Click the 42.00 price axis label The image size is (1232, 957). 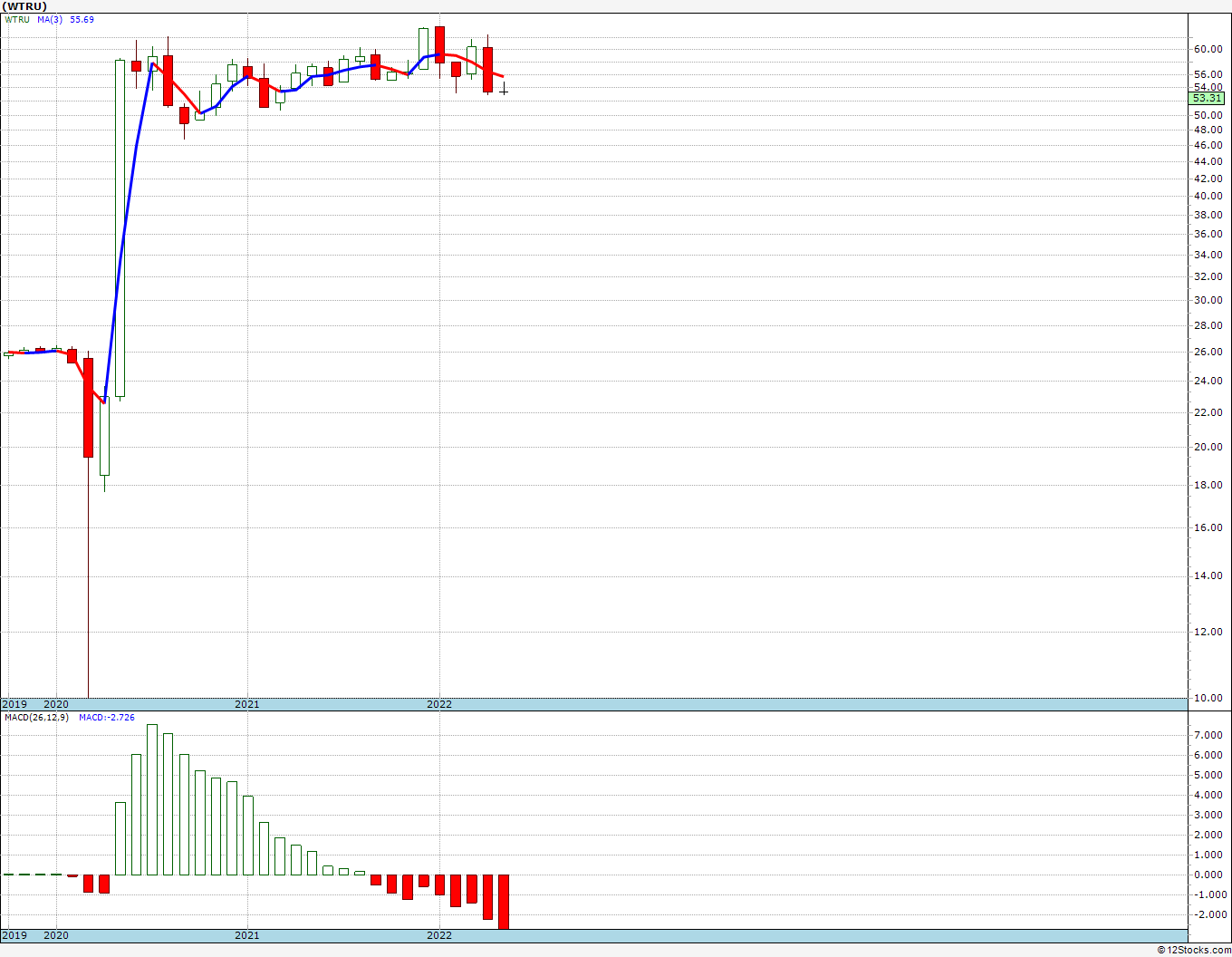(1208, 179)
